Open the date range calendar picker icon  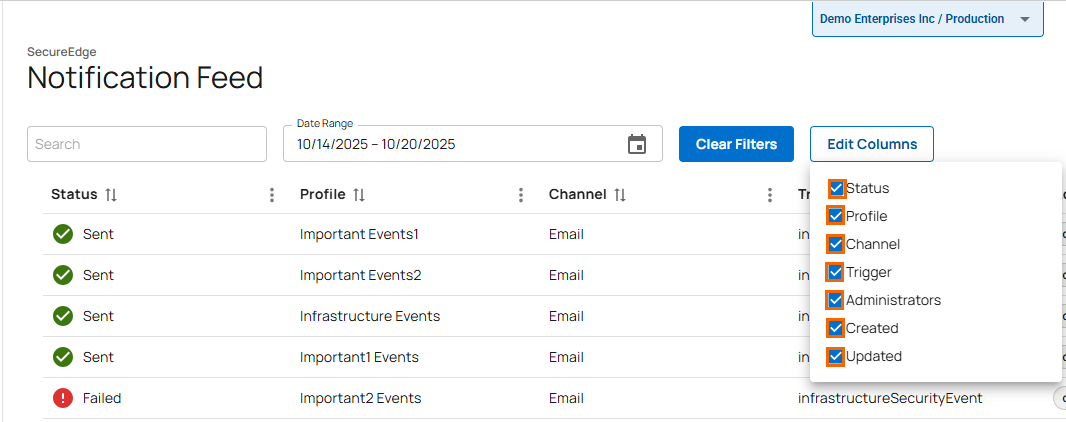(x=637, y=144)
